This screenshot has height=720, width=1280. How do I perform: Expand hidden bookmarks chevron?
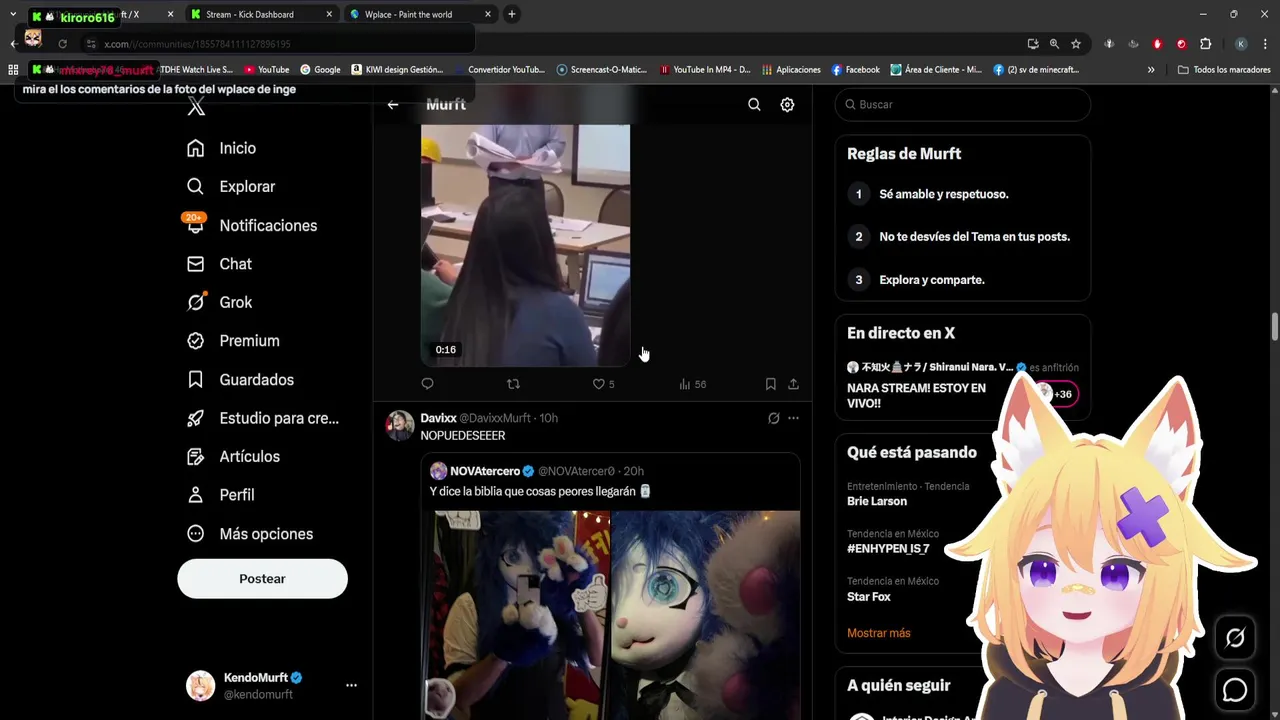[x=1151, y=70]
